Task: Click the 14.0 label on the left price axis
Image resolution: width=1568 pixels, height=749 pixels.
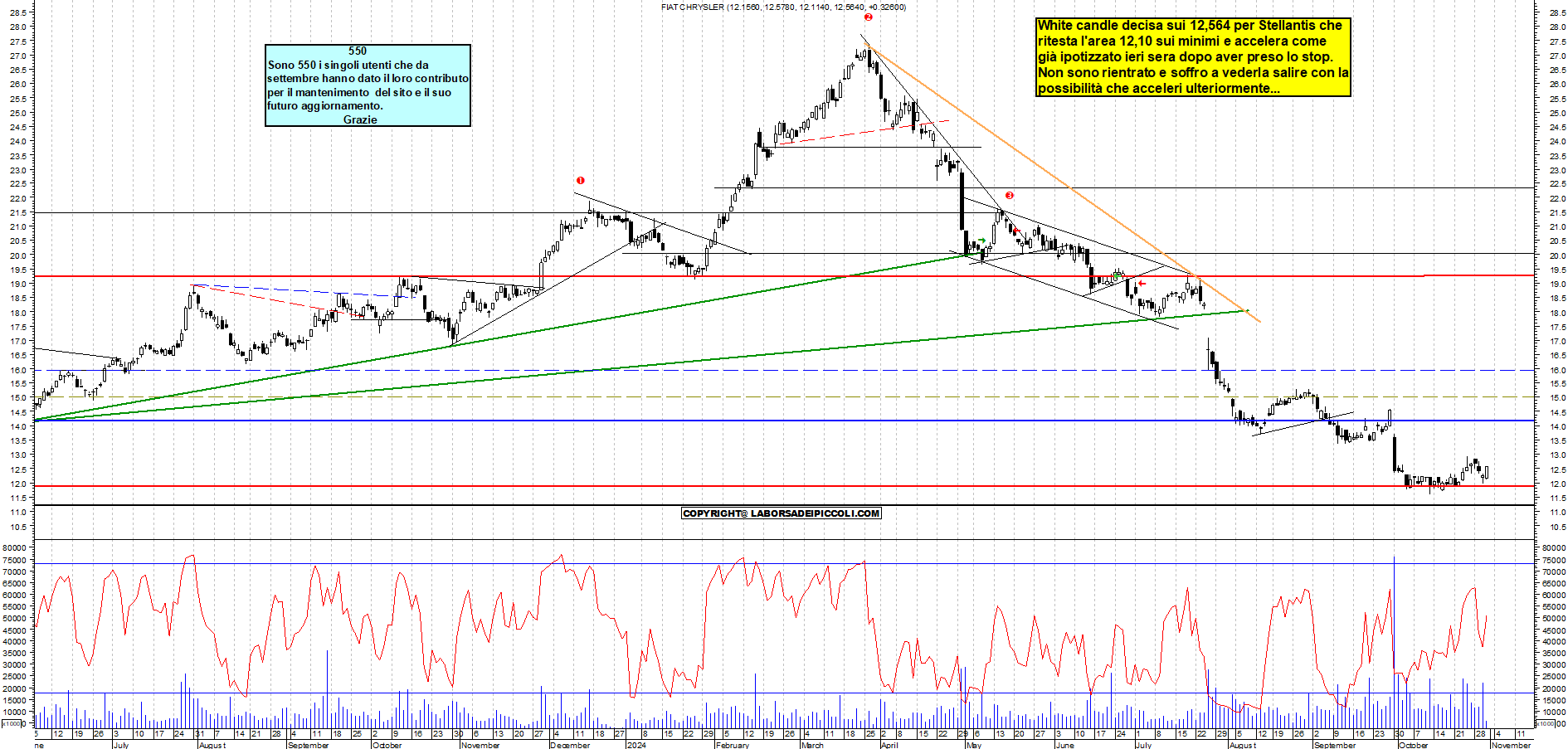Action: tap(19, 426)
